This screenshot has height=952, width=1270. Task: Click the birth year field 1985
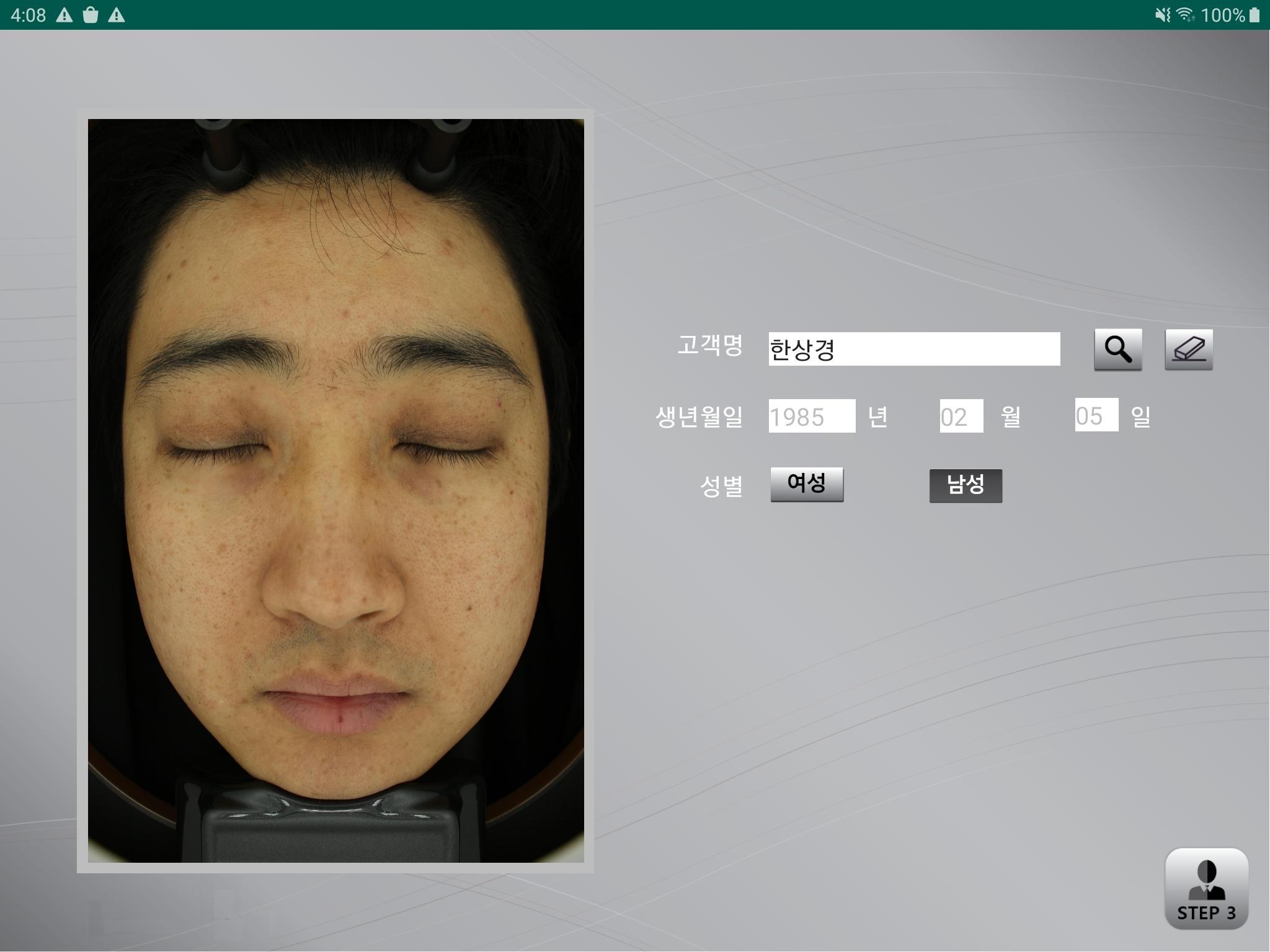click(812, 416)
